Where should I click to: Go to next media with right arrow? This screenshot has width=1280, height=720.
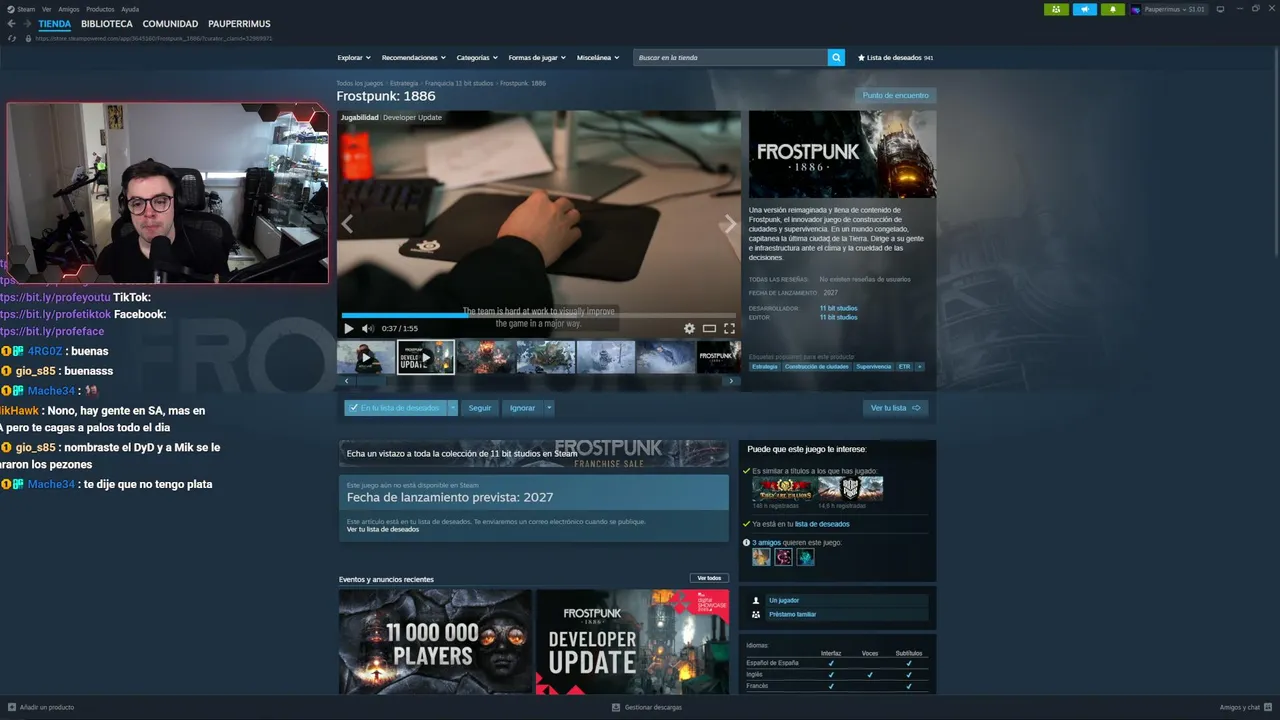pyautogui.click(x=730, y=224)
